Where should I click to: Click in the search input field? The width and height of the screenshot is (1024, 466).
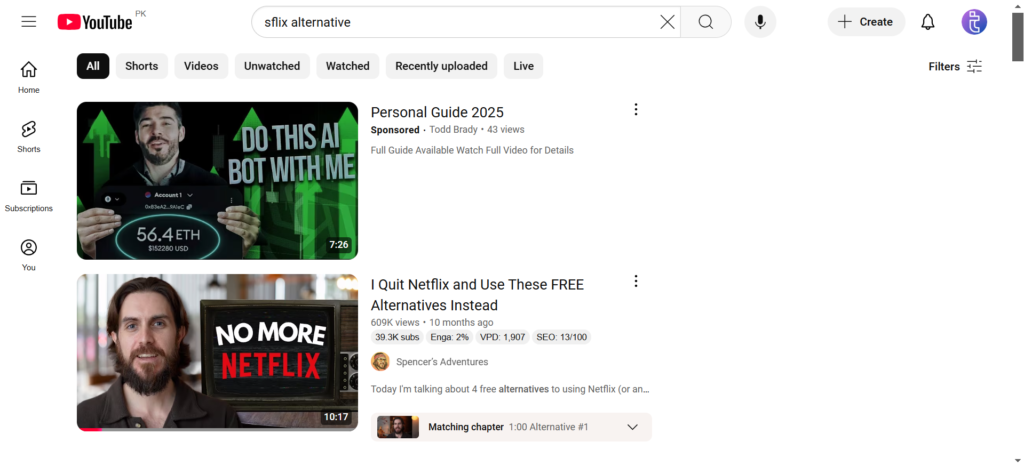click(457, 22)
